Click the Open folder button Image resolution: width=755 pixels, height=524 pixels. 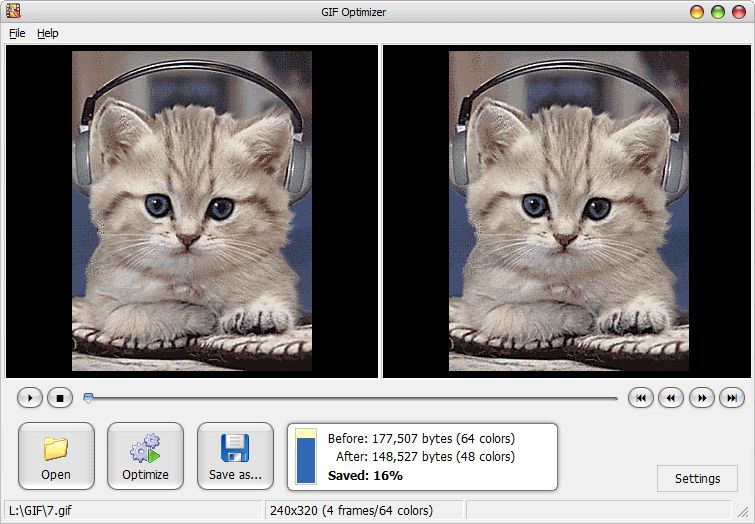pos(56,456)
